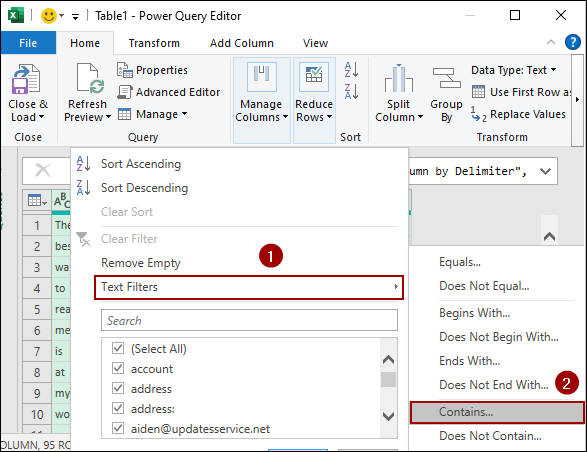Click Replace Values
587x452 pixels.
518,114
